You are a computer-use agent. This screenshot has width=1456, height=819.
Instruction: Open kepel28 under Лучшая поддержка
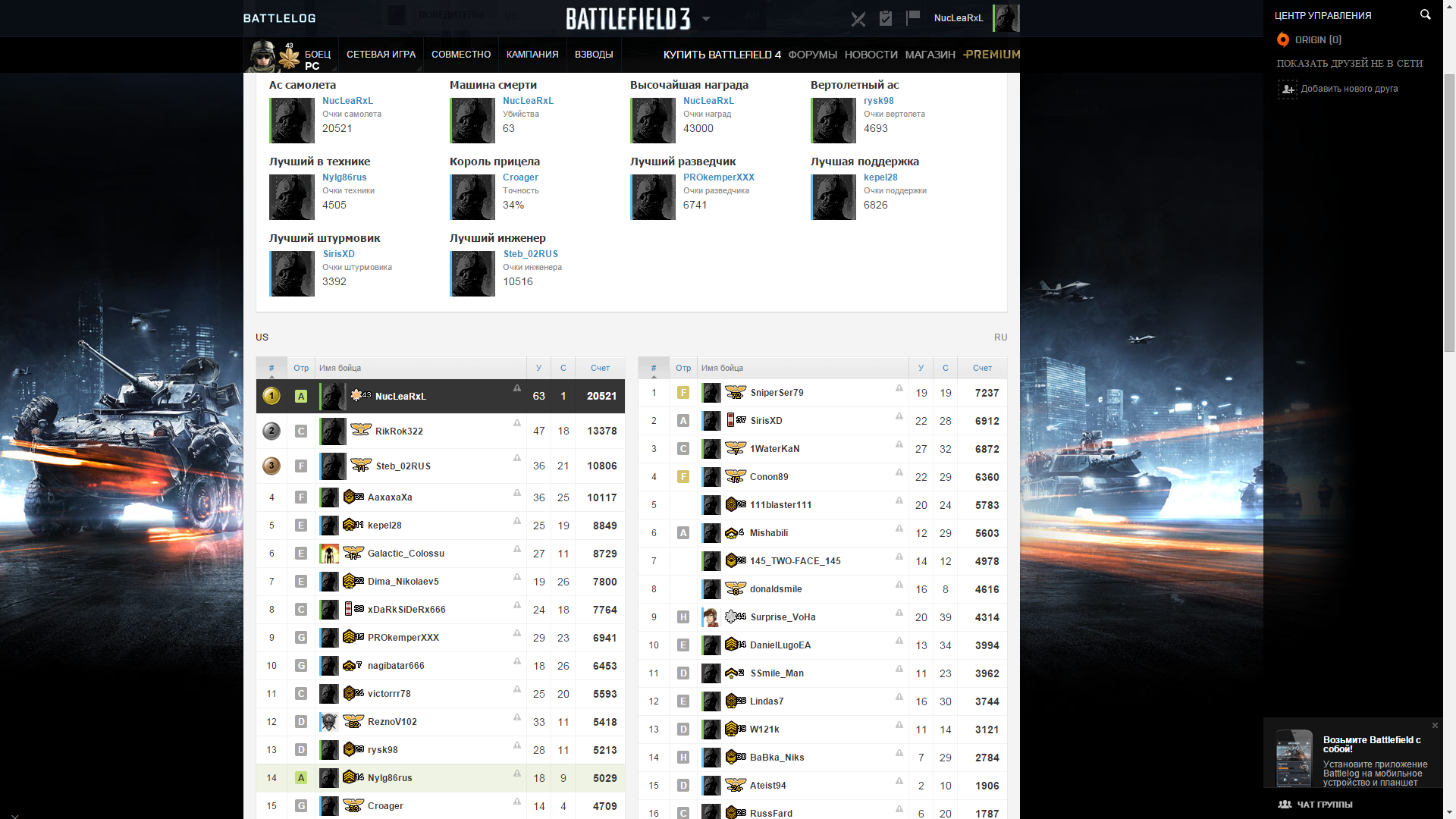click(x=880, y=177)
